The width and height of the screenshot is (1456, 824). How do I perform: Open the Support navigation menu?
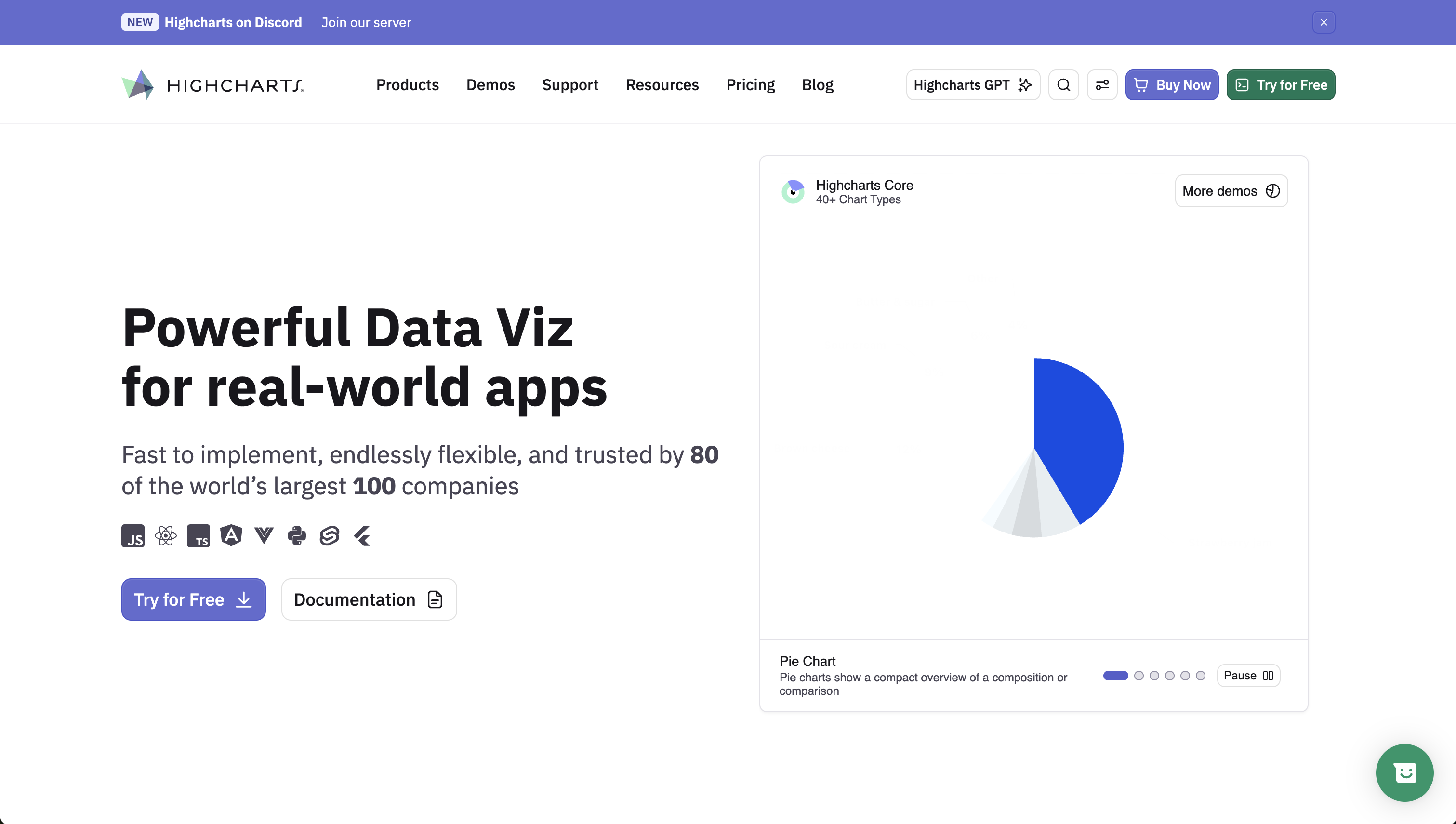coord(570,85)
